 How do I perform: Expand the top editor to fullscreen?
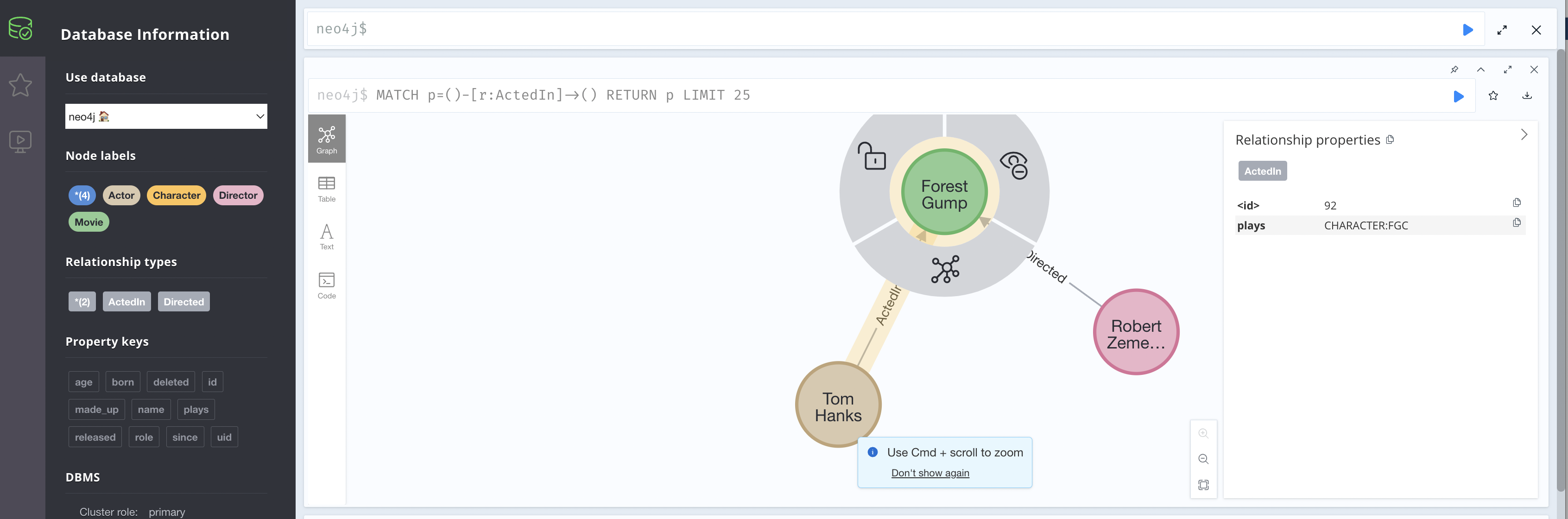(x=1502, y=30)
